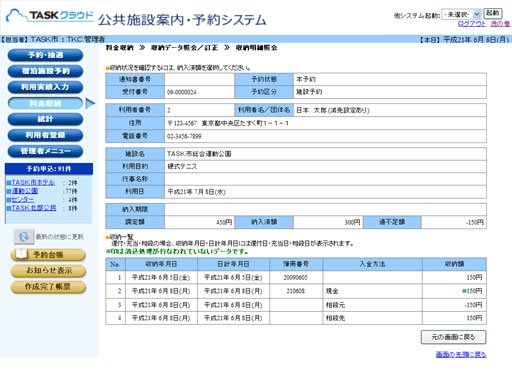Viewport: 512px width, 384px height.
Task: Click the 元の画面に戻る button
Action: [x=453, y=337]
